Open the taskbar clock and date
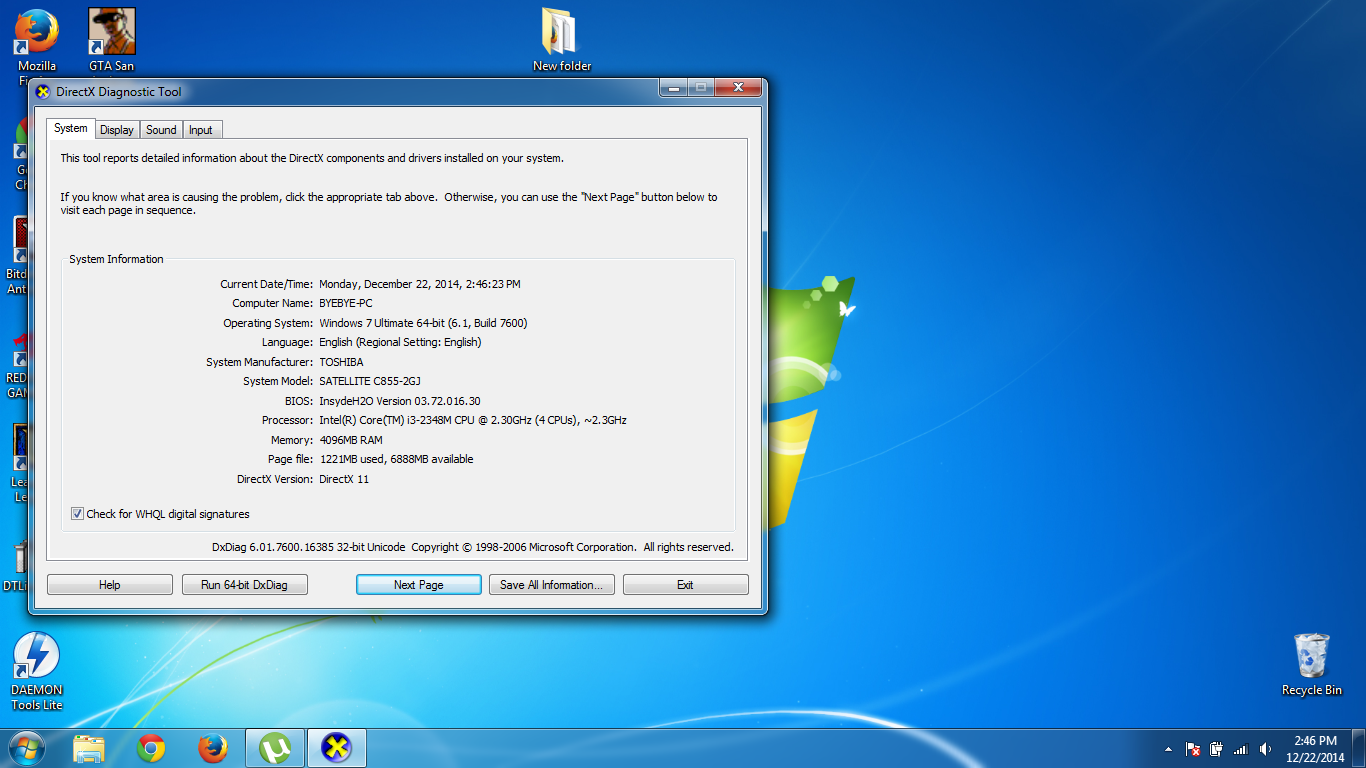 tap(1314, 749)
